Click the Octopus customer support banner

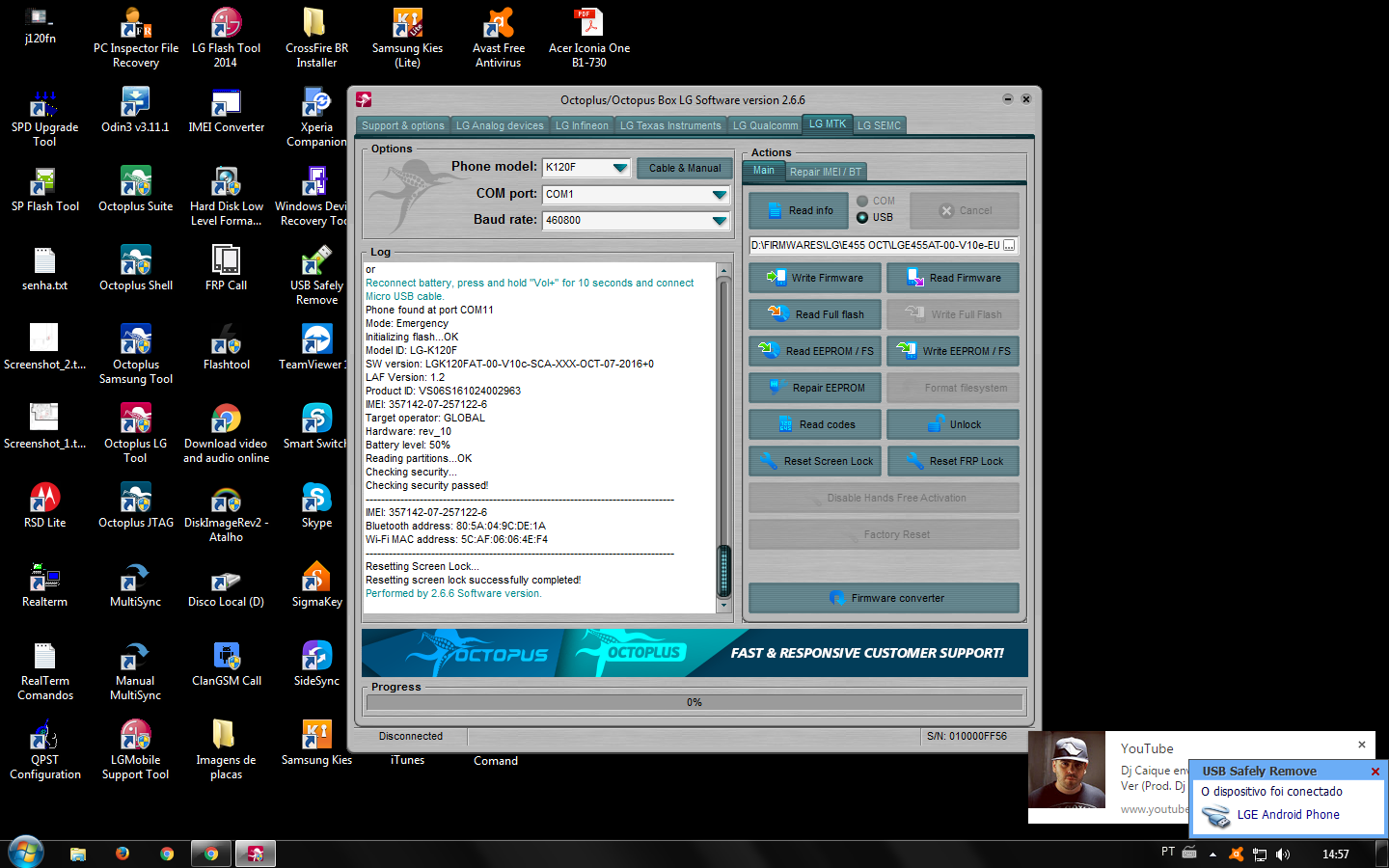point(694,653)
